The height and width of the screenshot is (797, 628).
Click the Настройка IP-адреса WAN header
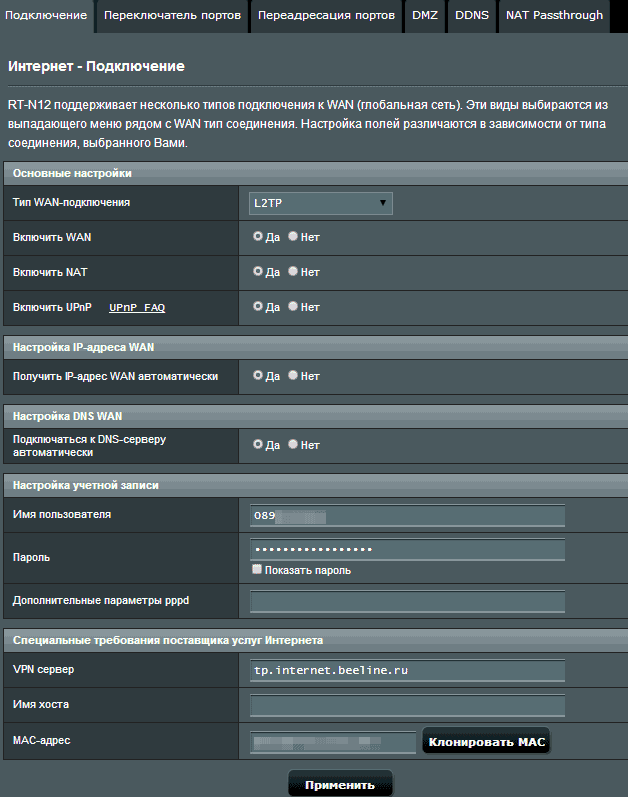click(316, 347)
